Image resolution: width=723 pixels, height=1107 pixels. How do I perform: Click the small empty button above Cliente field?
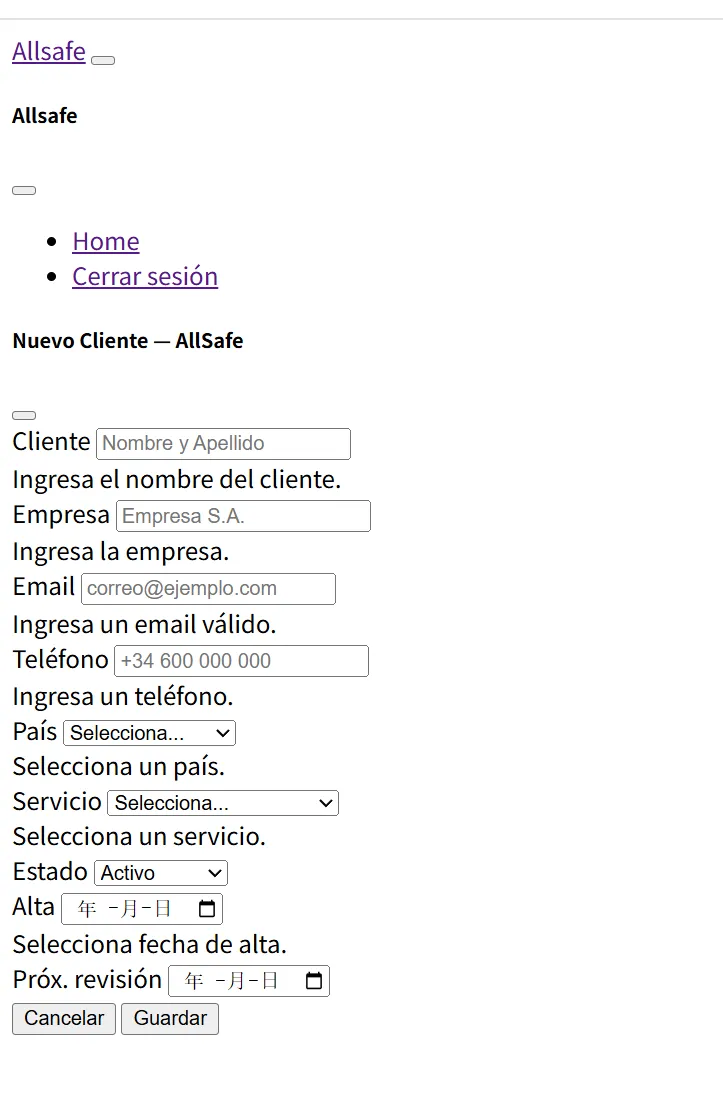click(24, 415)
